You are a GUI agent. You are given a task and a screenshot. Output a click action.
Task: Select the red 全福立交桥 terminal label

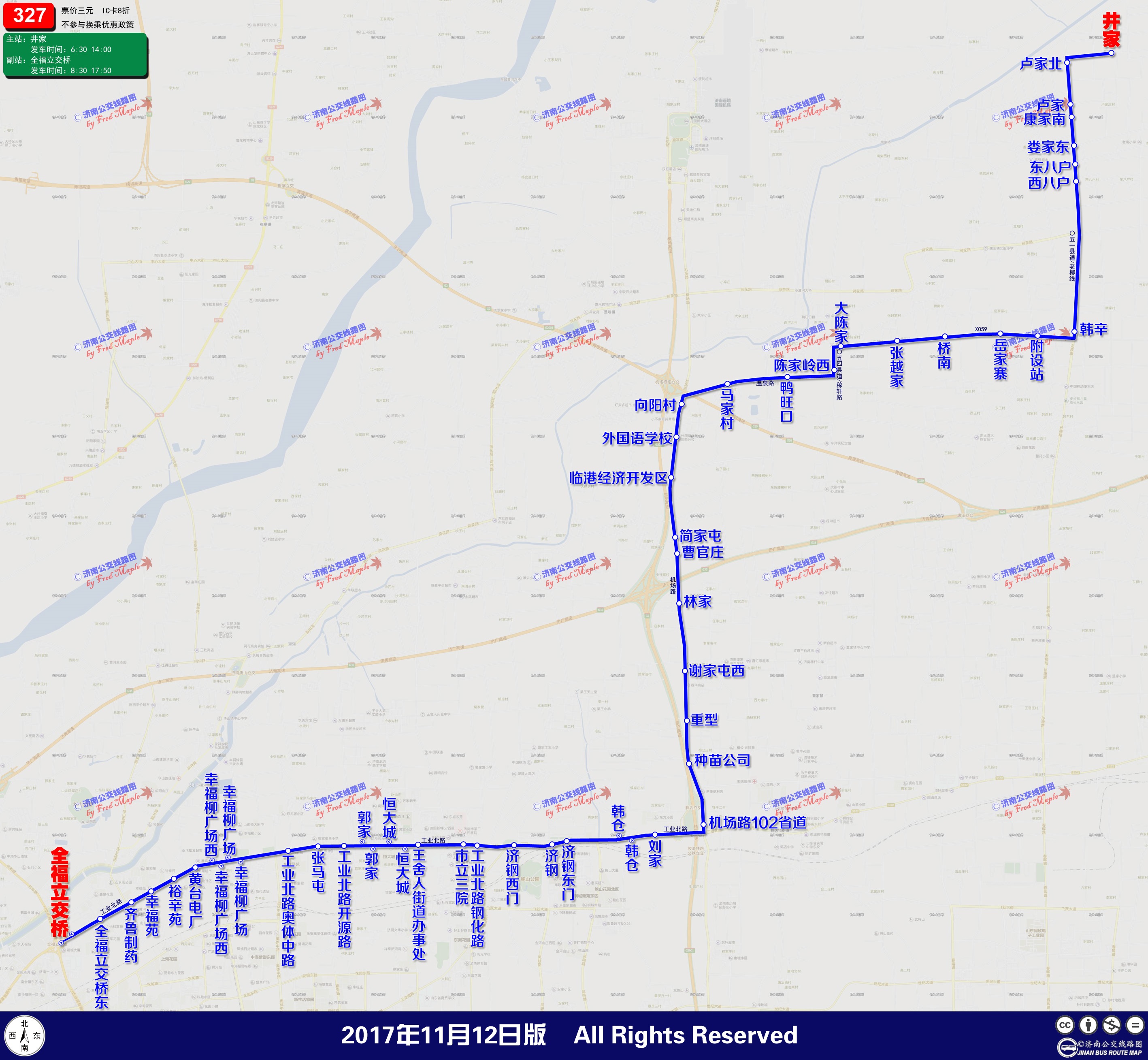[60, 892]
